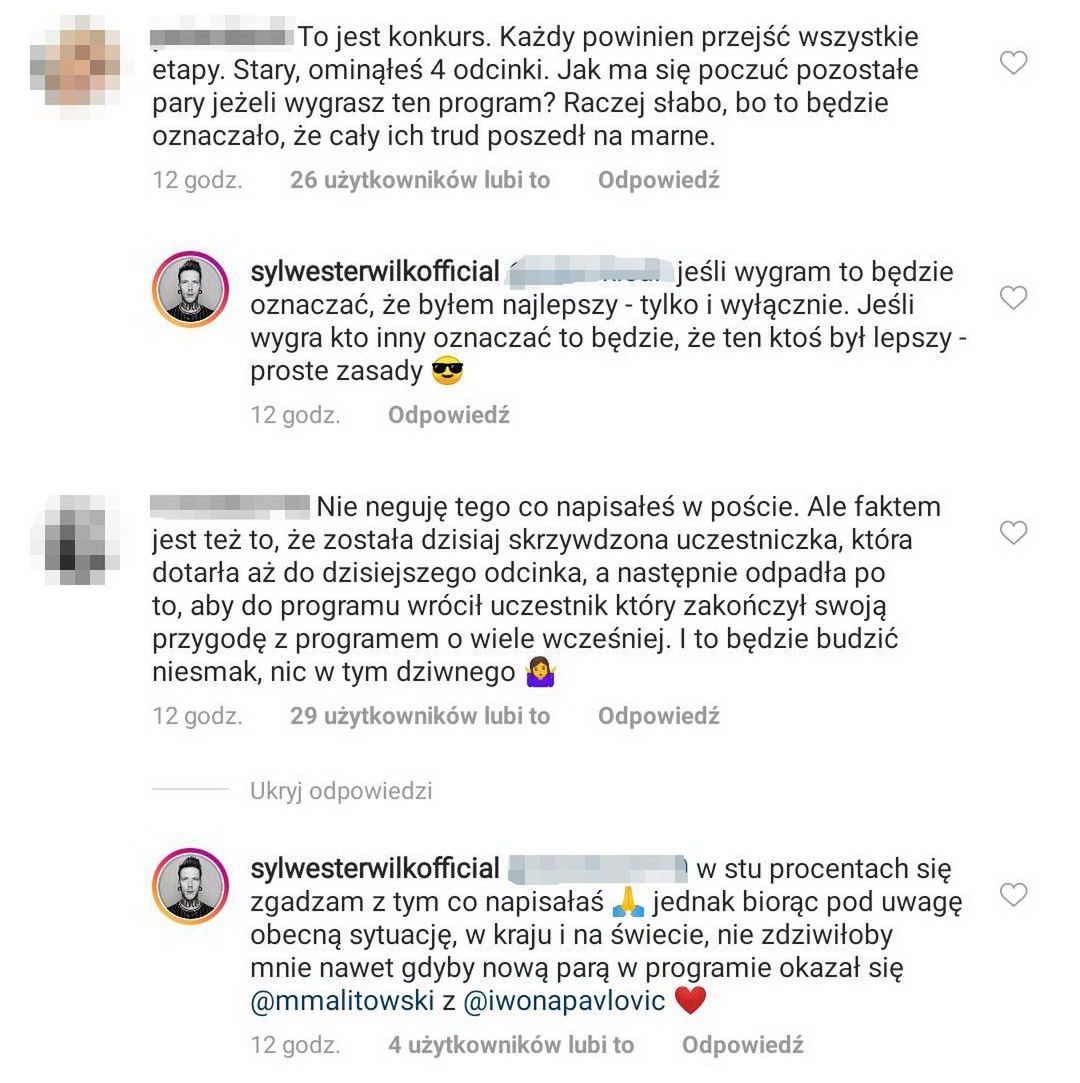Collapse replies via 'Ukryj odpowiedzi'
This screenshot has width=1080, height=1083.
point(341,791)
